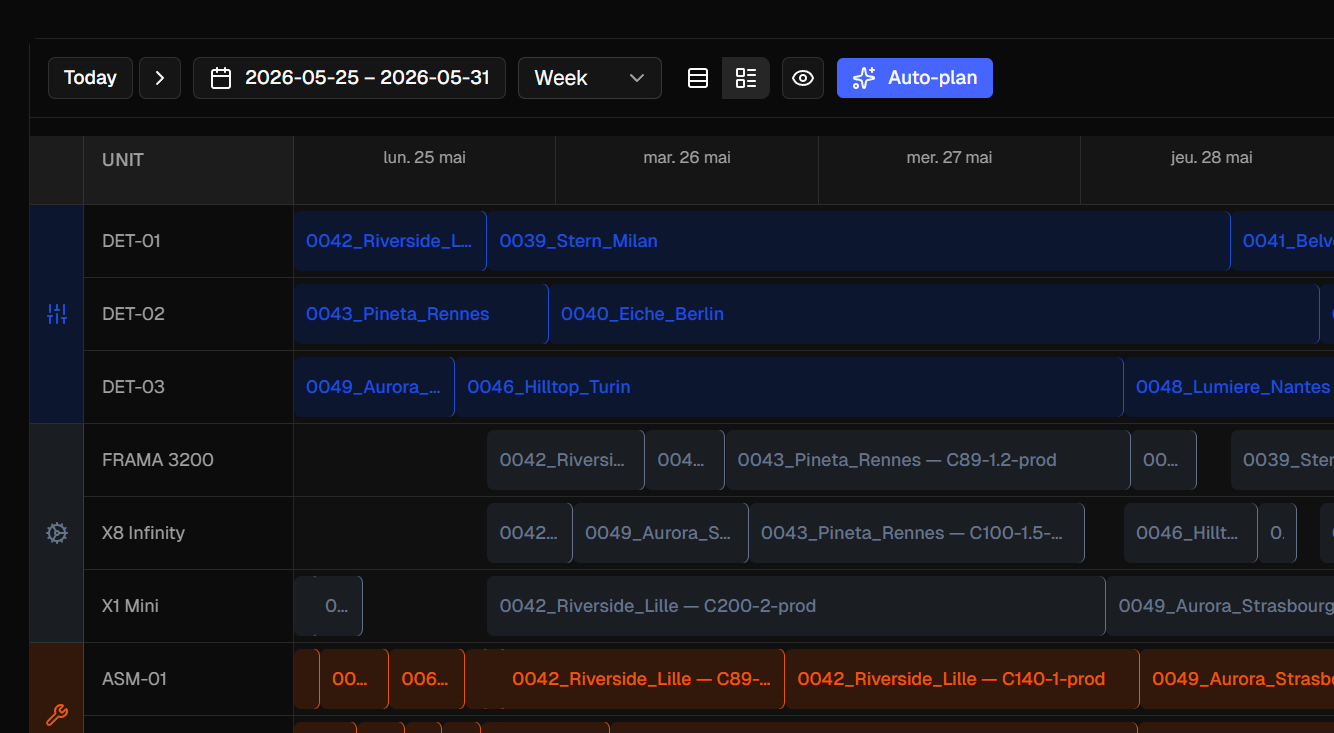Image resolution: width=1334 pixels, height=733 pixels.
Task: Open 0039_Ste task on FRAMA 3200
Action: 1283,460
